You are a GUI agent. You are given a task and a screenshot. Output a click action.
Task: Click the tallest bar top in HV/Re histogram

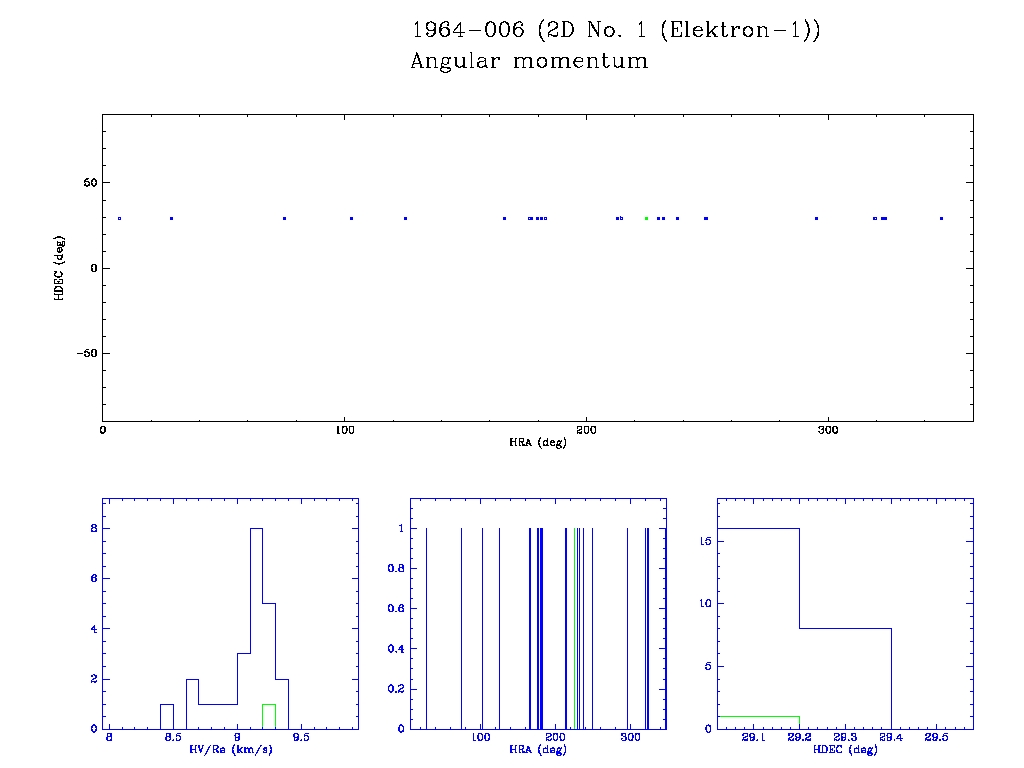point(256,528)
